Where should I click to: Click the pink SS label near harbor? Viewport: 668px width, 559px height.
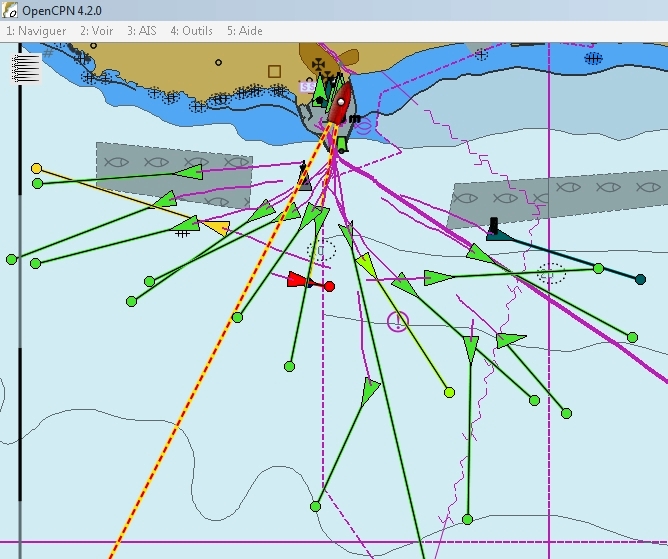[x=307, y=87]
